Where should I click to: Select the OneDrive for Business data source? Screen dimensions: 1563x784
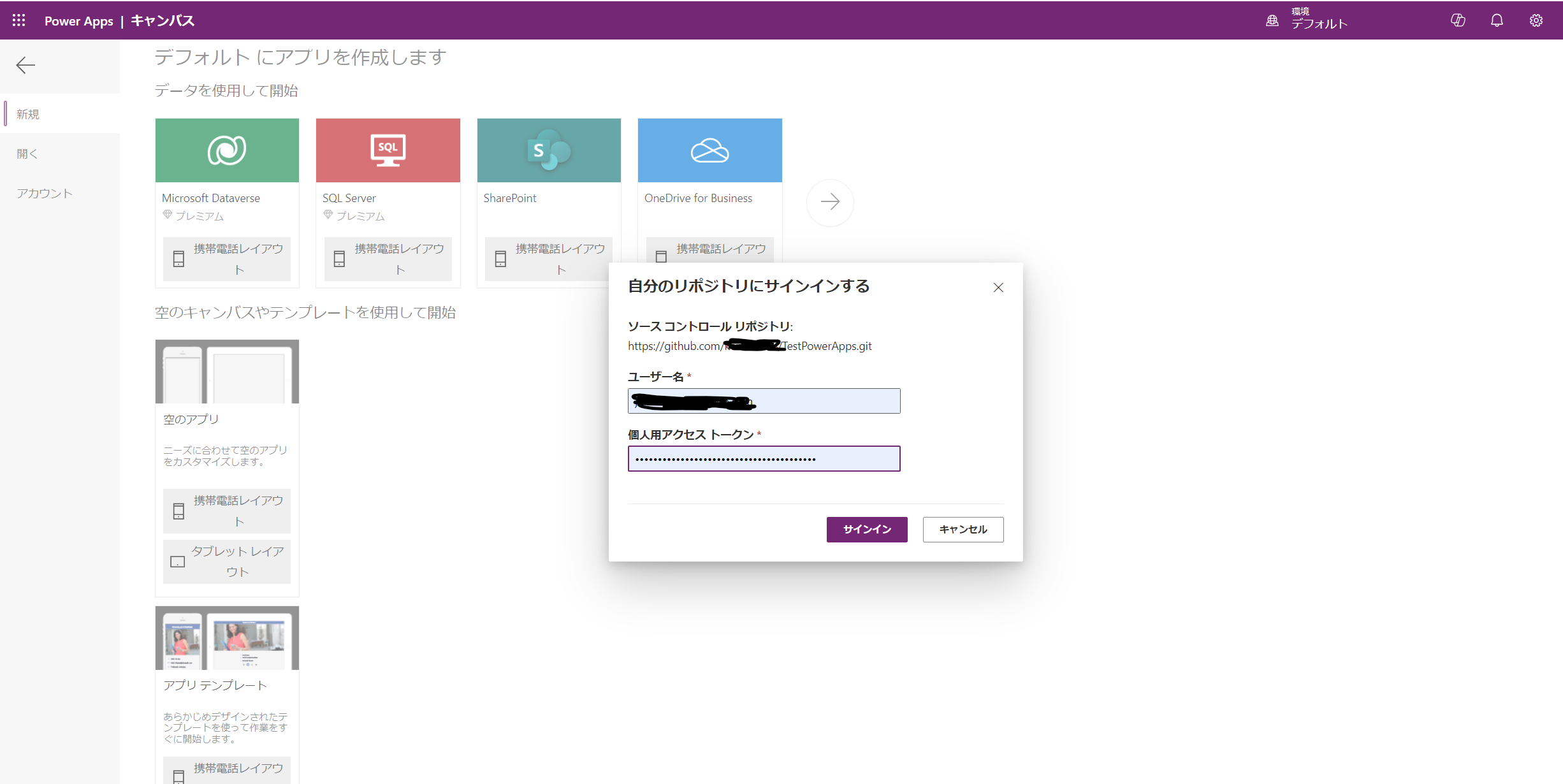point(709,150)
